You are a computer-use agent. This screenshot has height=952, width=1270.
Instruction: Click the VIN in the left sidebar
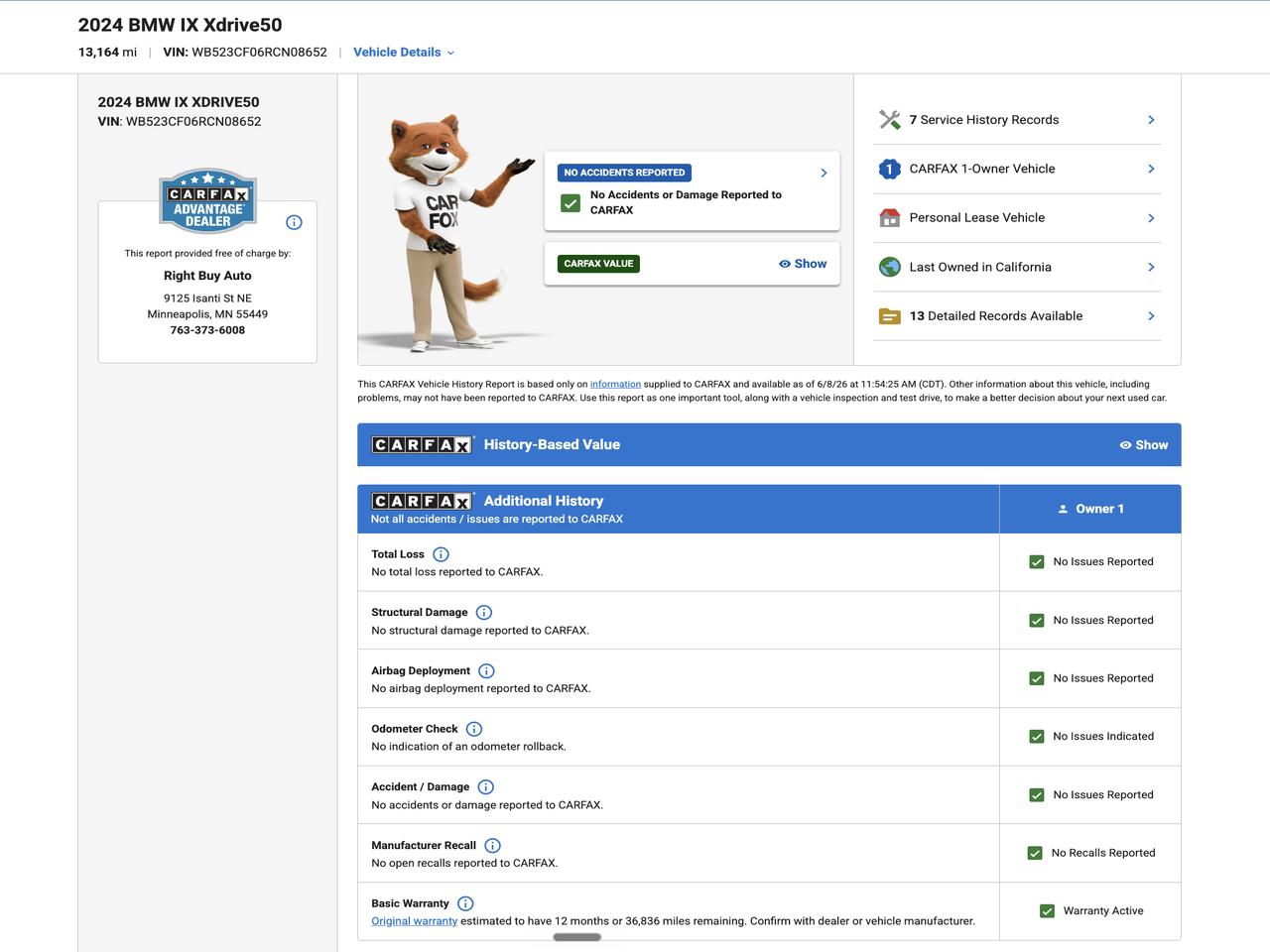coord(180,122)
